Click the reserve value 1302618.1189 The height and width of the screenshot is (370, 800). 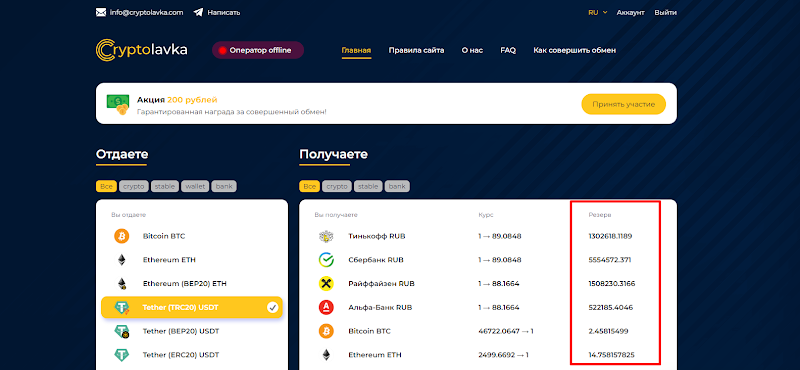coord(610,236)
